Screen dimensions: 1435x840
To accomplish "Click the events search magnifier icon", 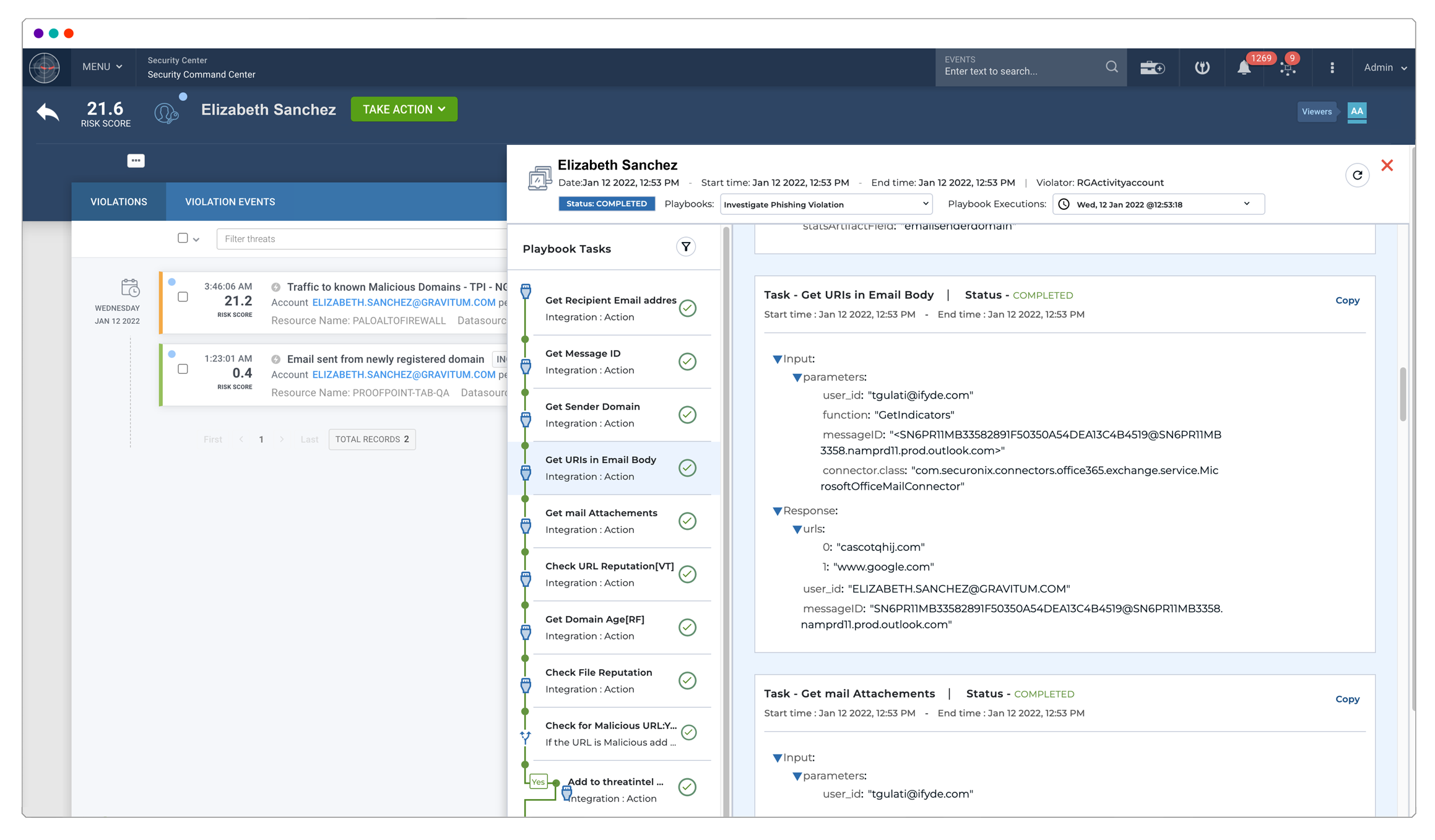I will 1111,67.
